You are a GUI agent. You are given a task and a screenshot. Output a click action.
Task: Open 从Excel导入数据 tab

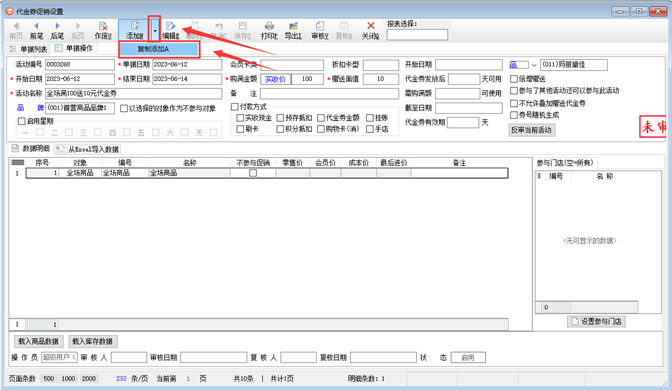88,149
